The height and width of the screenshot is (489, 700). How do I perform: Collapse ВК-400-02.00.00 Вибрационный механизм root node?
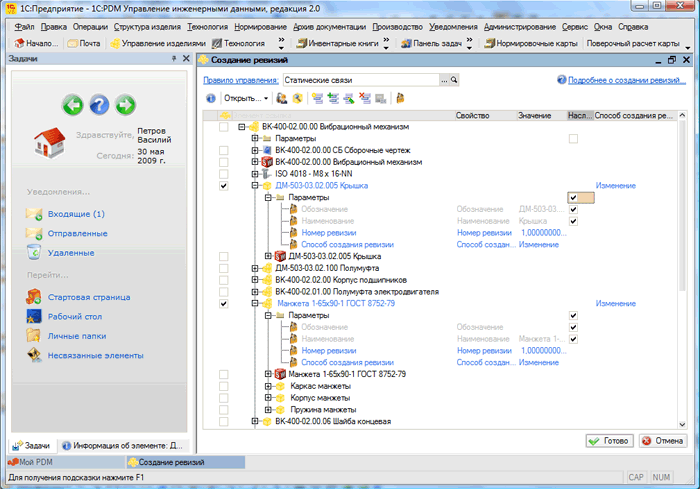[242, 127]
